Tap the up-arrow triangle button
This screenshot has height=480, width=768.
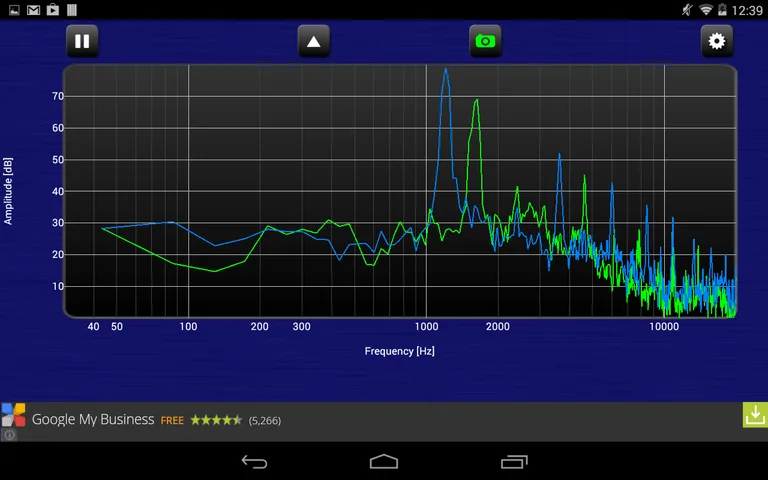314,41
